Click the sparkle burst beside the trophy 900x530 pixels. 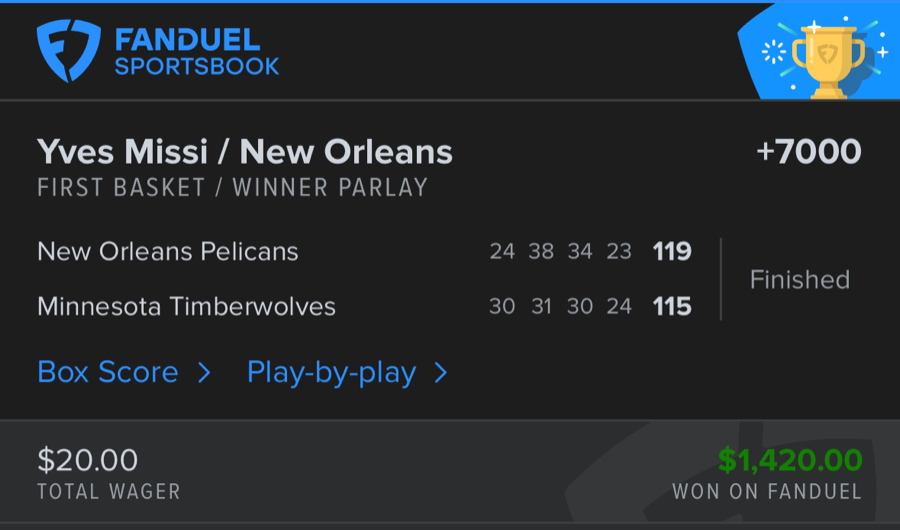click(772, 52)
